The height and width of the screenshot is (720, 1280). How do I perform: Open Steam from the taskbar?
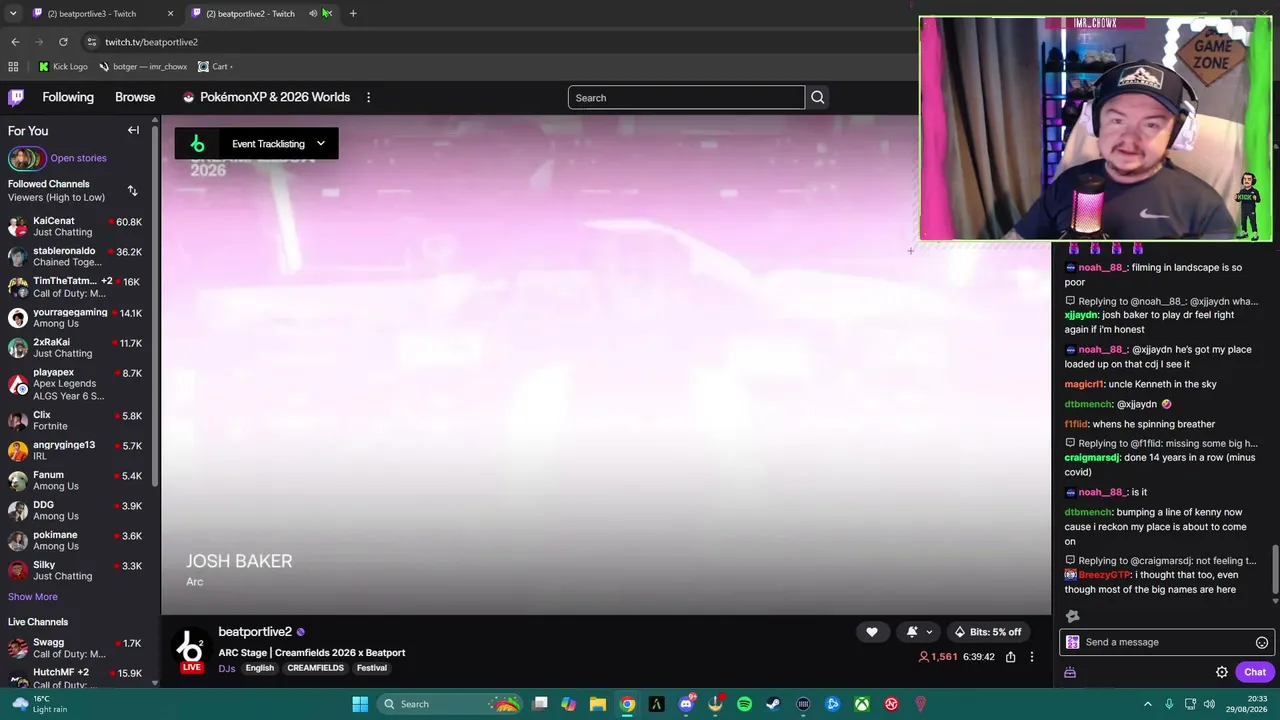coord(773,704)
